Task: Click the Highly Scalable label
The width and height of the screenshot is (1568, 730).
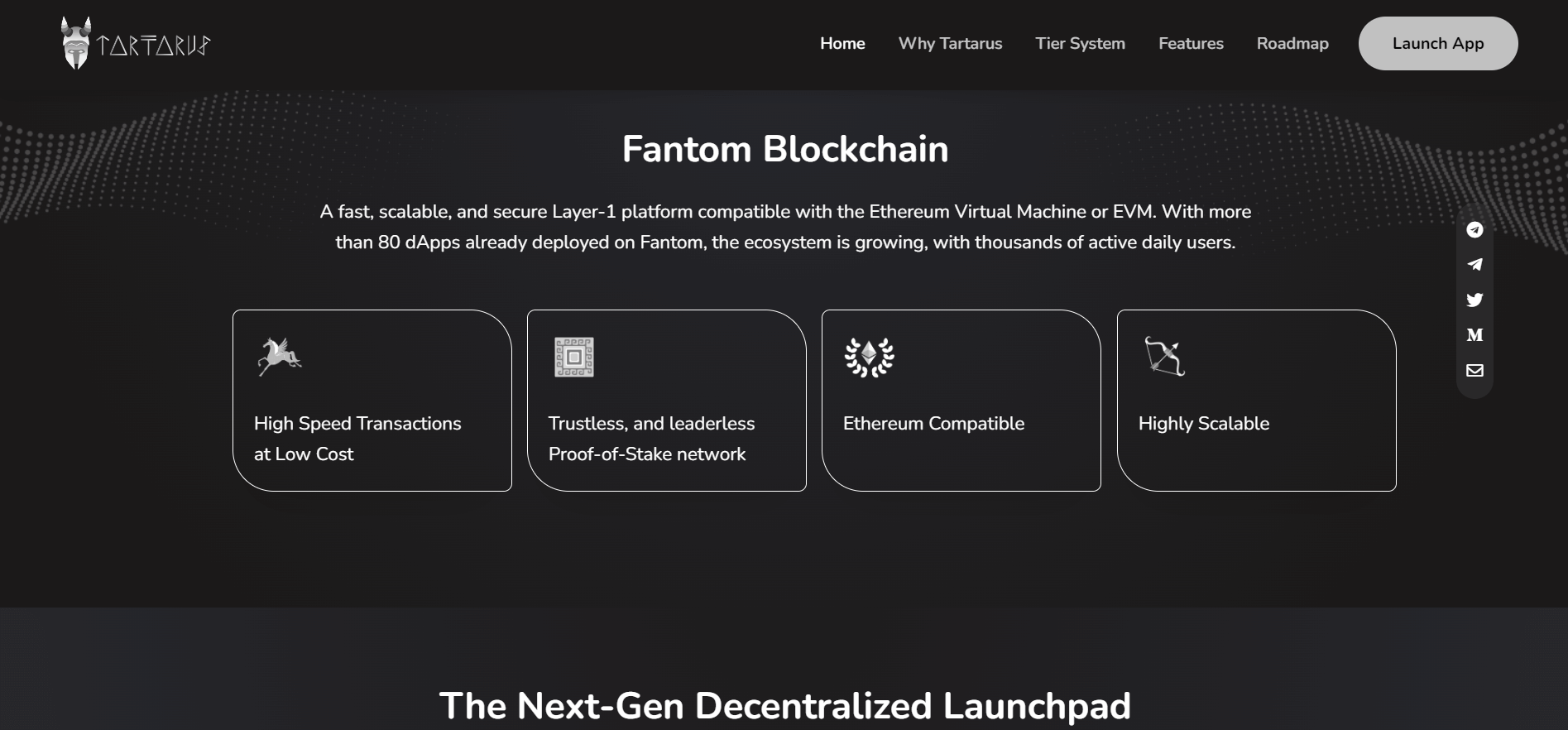Action: (x=1203, y=424)
